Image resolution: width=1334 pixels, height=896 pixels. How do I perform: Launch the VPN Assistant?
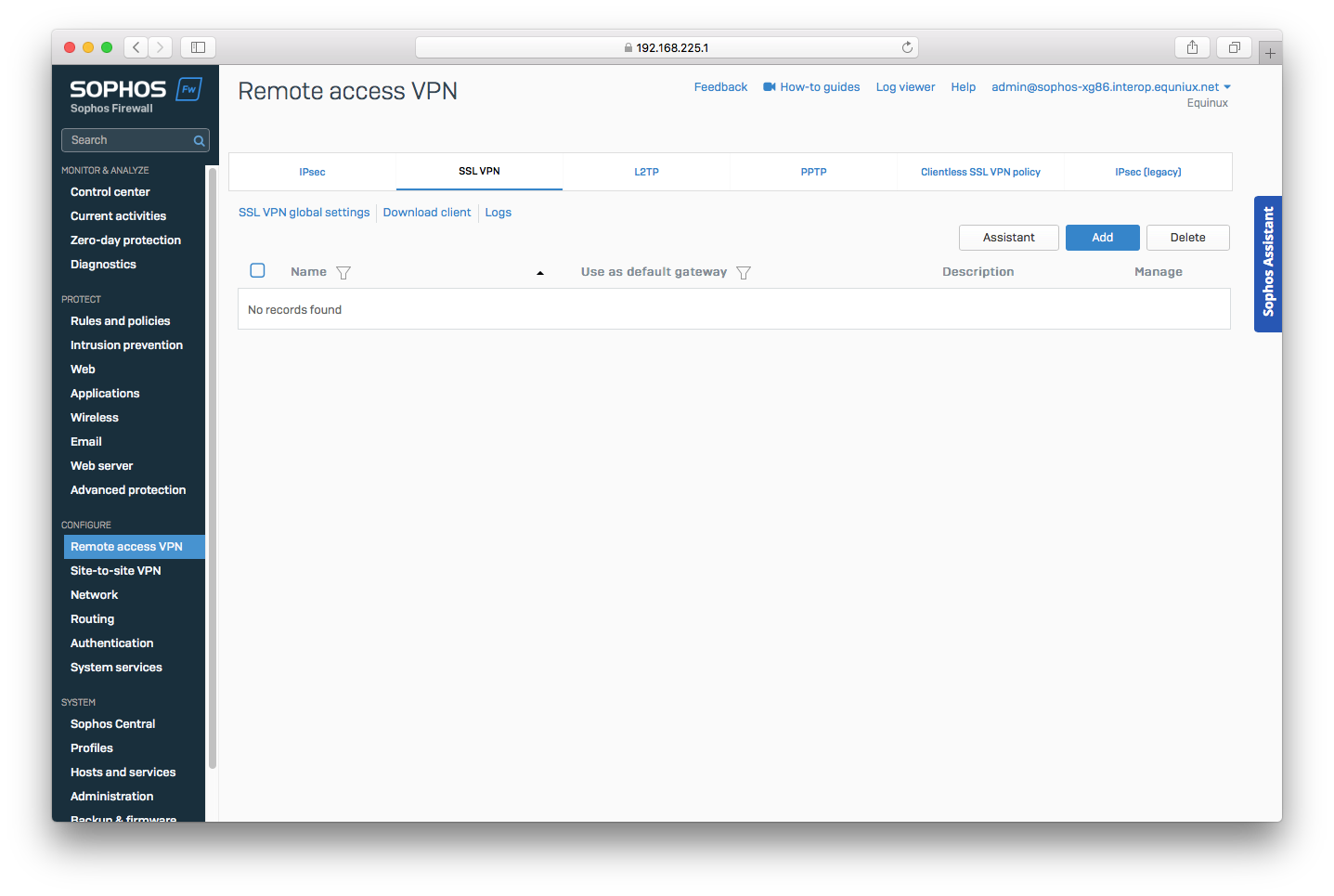[x=1008, y=237]
